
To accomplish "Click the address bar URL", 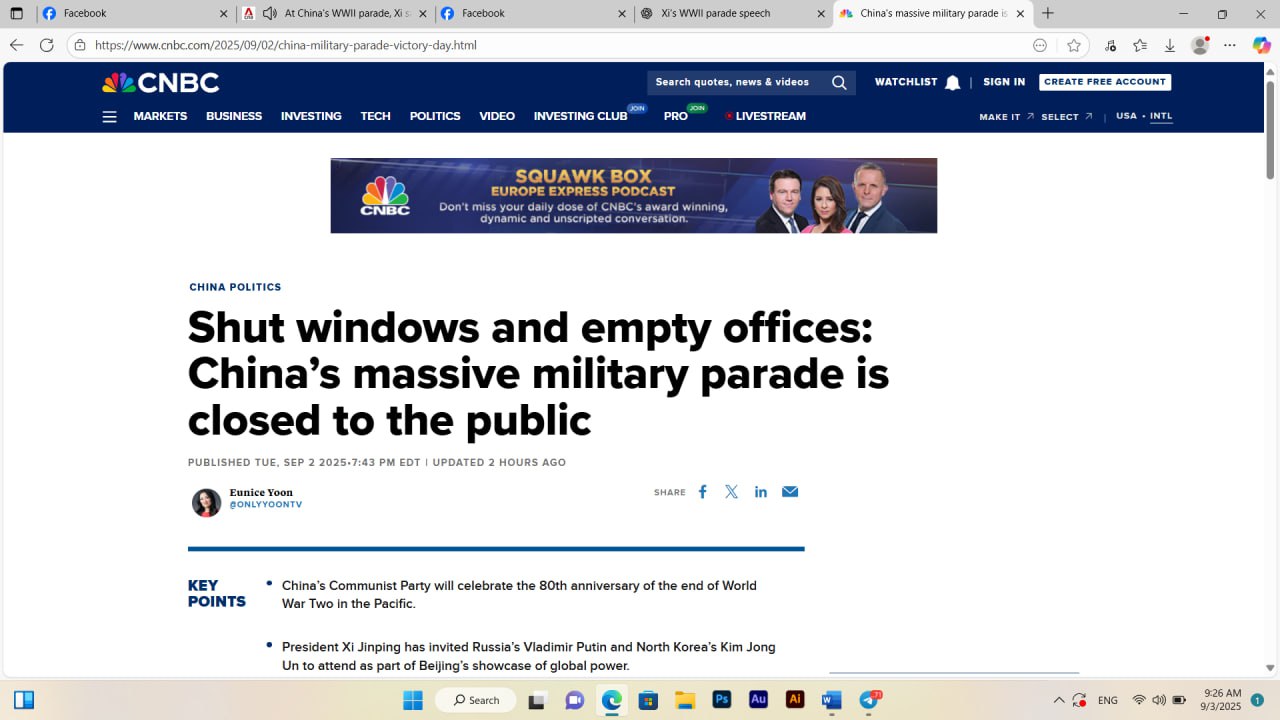I will pyautogui.click(x=286, y=45).
